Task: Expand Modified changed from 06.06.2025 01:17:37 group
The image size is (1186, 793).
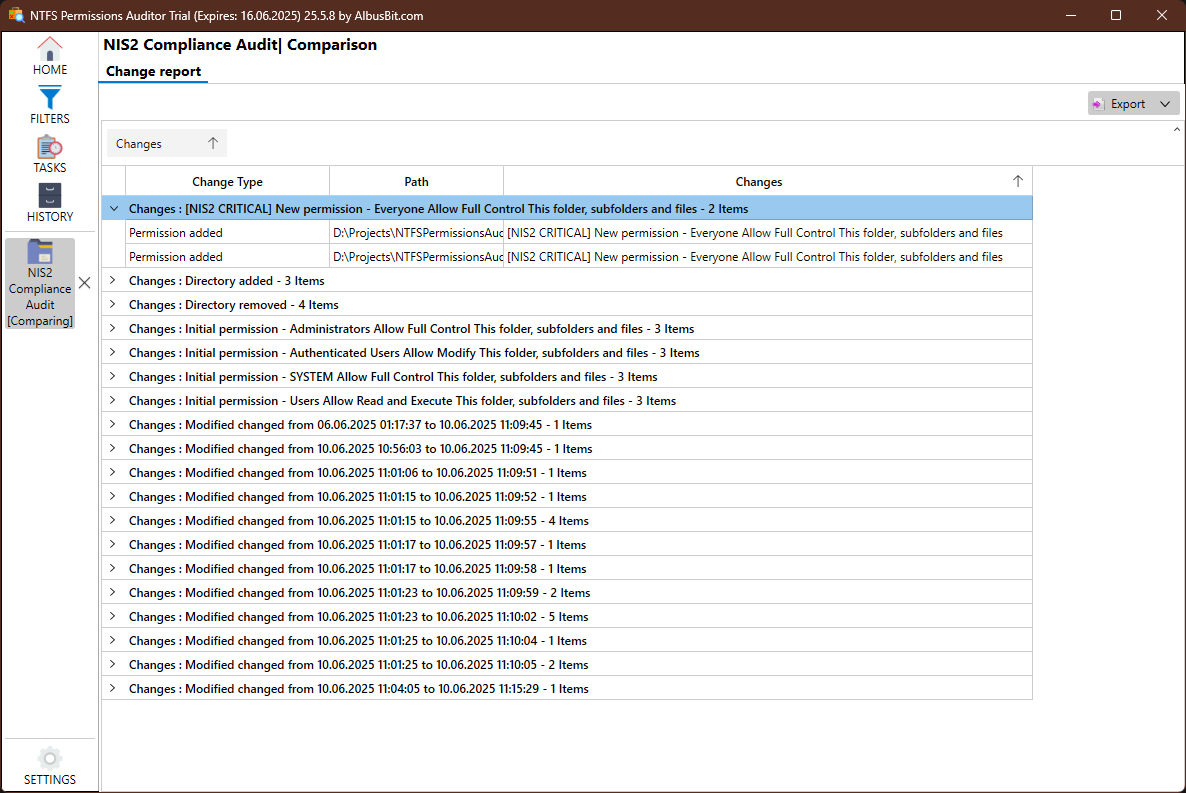Action: tap(113, 424)
